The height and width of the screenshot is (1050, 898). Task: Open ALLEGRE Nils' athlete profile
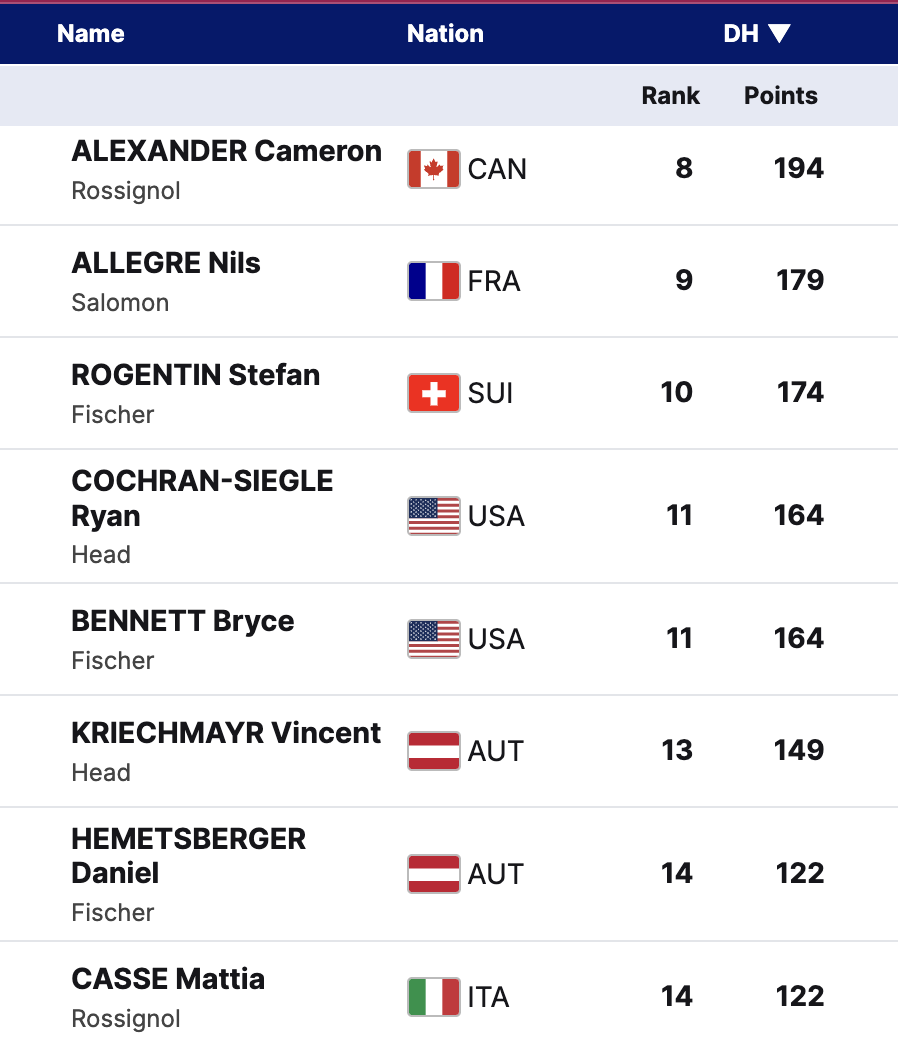166,264
